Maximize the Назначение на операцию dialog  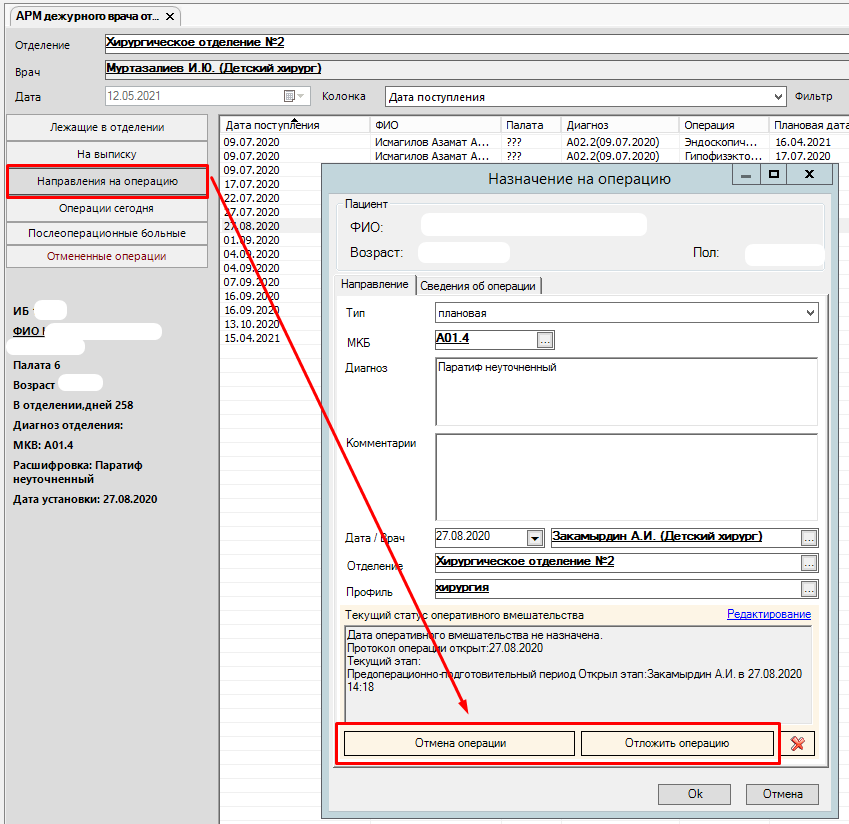pyautogui.click(x=774, y=174)
